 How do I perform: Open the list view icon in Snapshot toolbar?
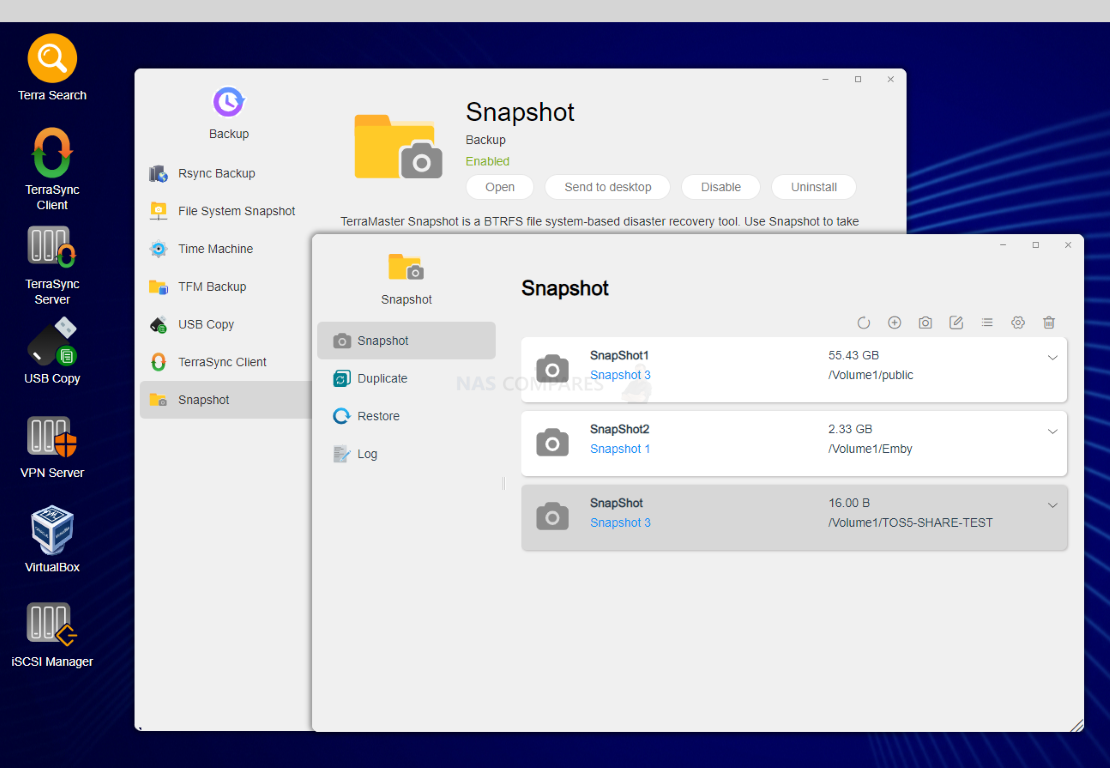pyautogui.click(x=987, y=323)
